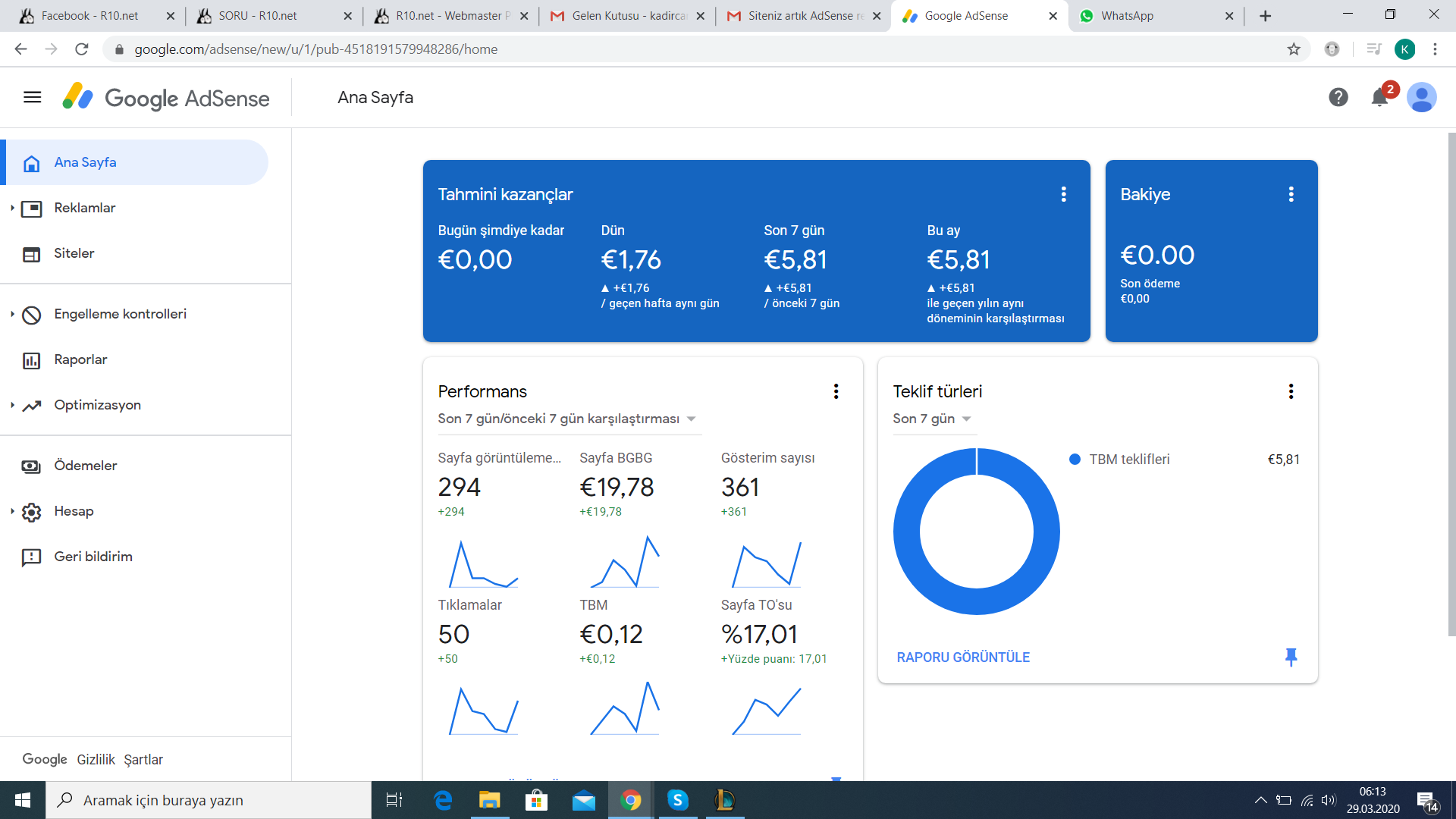Switch to SORU - R10.net tab
The image size is (1456, 819).
point(273,16)
